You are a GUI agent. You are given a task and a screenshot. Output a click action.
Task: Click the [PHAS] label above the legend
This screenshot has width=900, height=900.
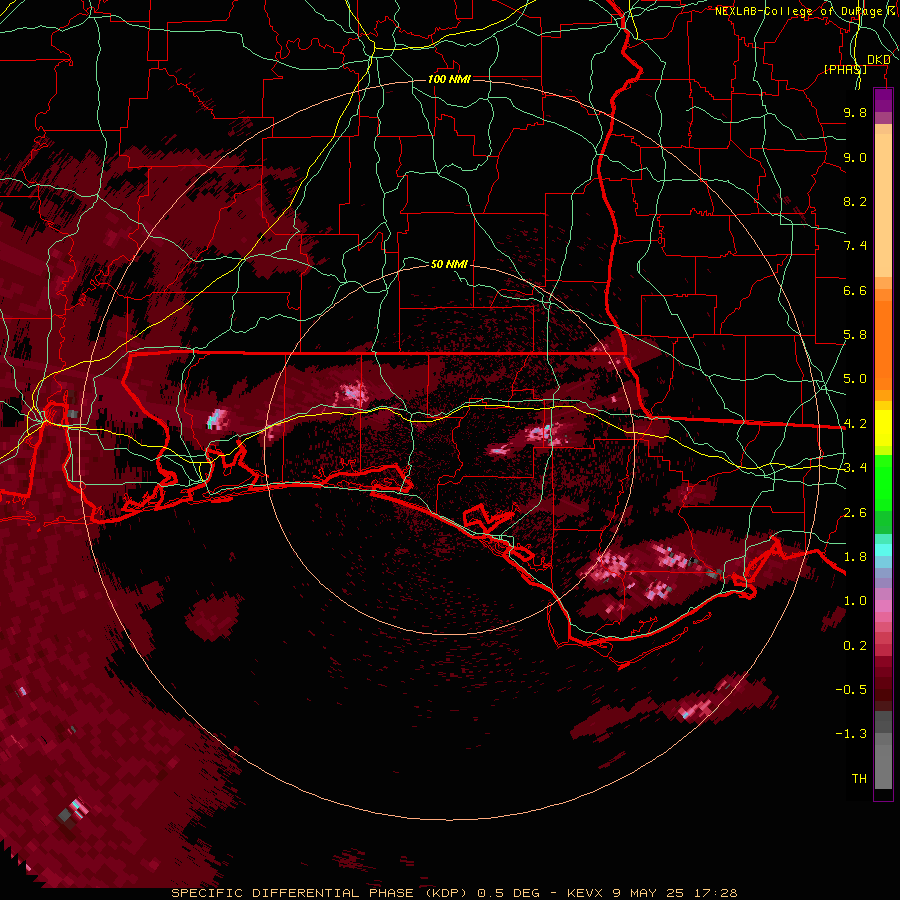[845, 69]
